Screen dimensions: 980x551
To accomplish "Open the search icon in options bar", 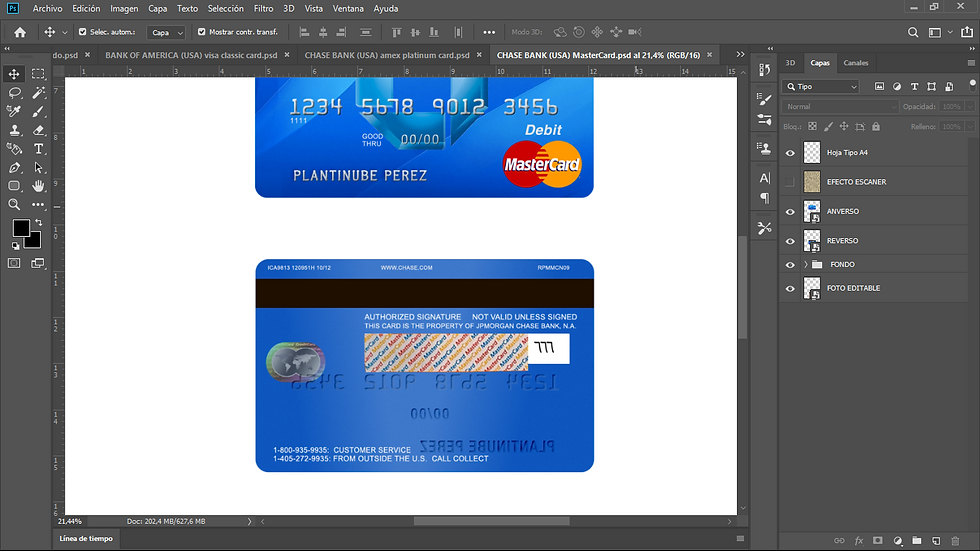I will pos(913,32).
